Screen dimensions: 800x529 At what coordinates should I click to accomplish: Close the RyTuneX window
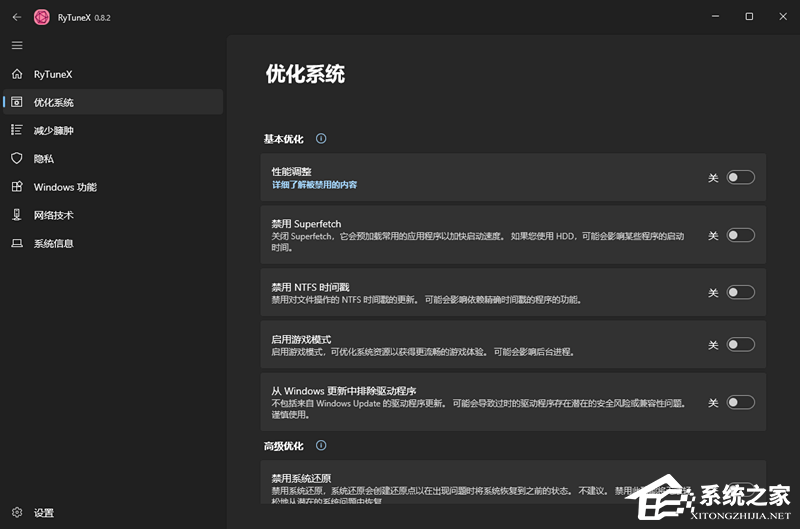[x=783, y=16]
